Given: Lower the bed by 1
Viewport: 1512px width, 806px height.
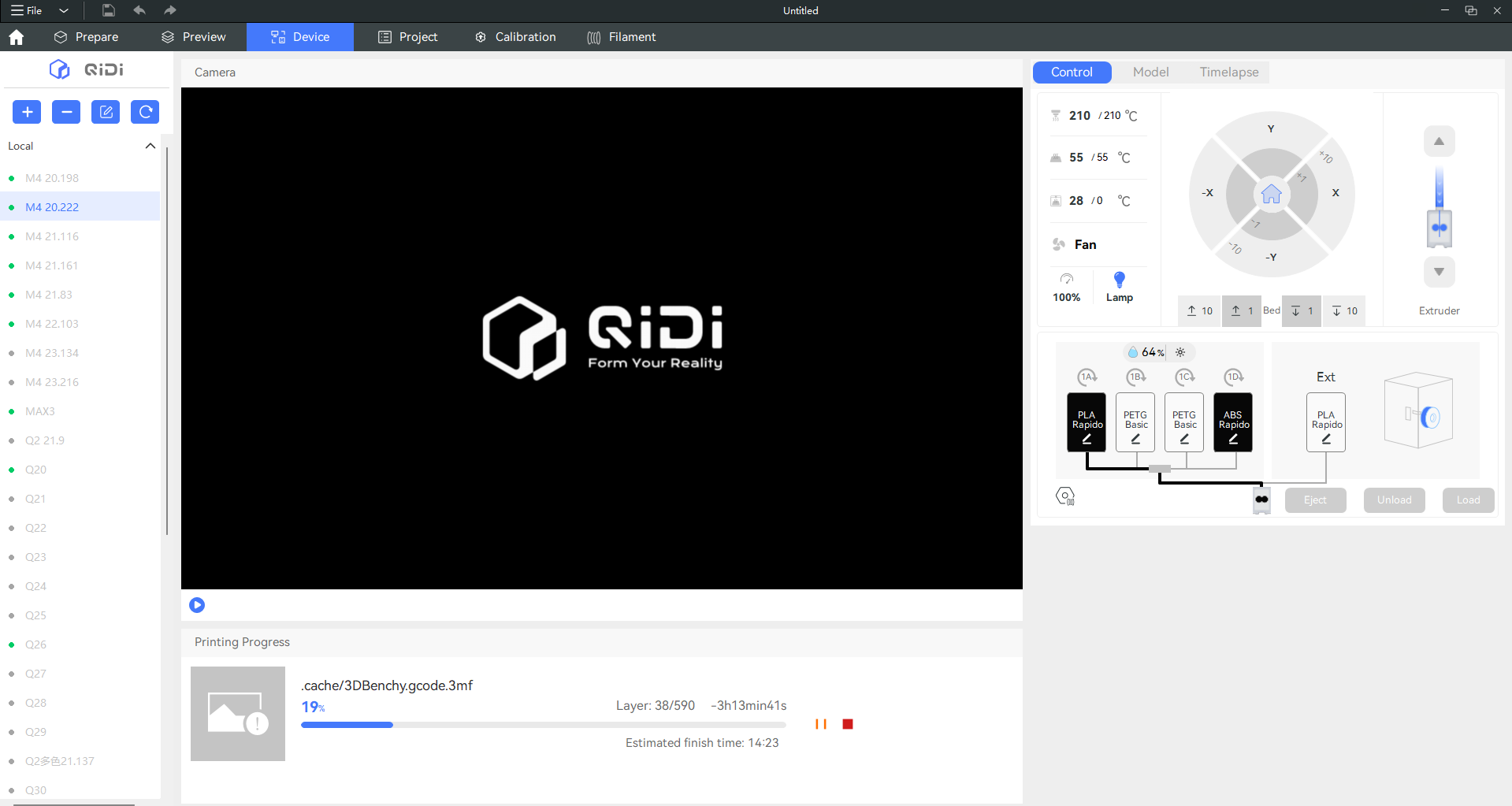Looking at the screenshot, I should click(x=1302, y=311).
